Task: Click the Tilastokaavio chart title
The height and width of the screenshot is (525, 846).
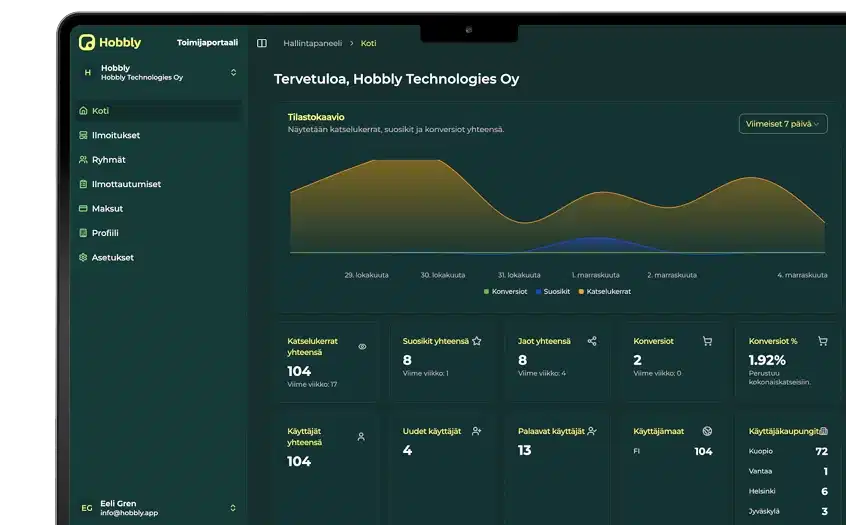Action: 316,117
